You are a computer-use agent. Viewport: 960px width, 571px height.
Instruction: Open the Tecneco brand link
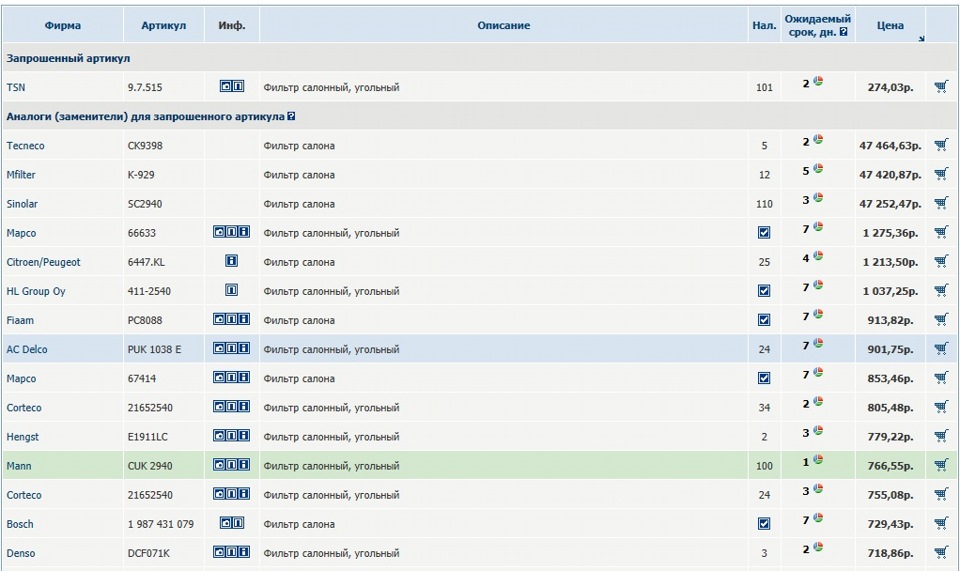(x=25, y=146)
